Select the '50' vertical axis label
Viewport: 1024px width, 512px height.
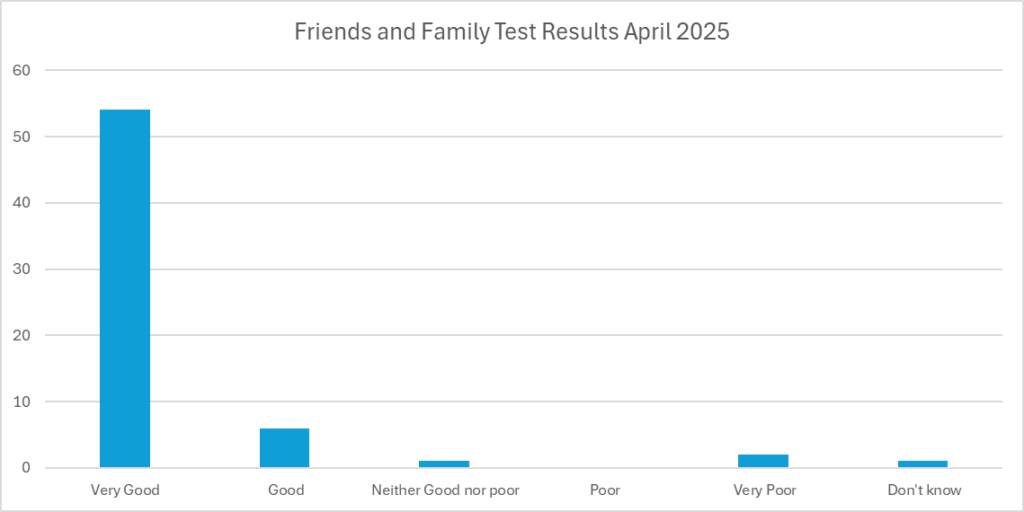point(23,136)
